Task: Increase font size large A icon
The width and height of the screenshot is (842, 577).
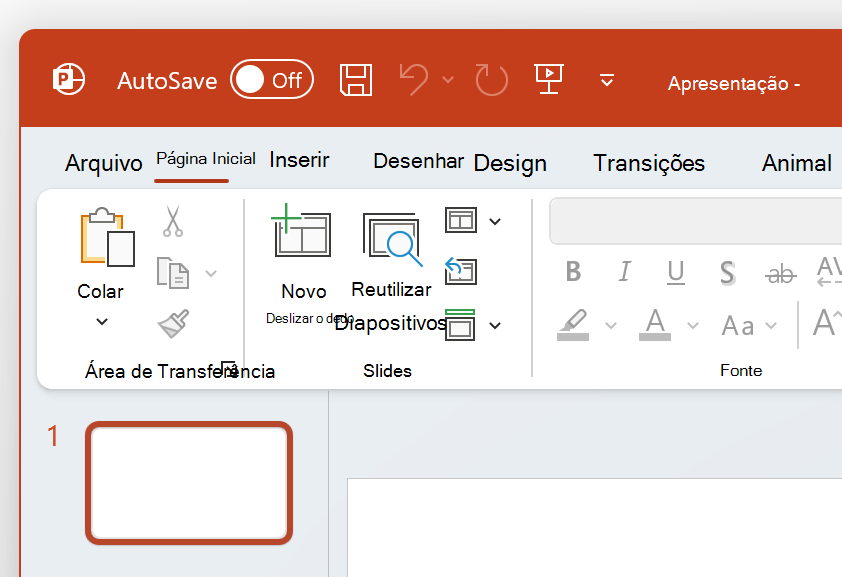Action: pos(827,324)
